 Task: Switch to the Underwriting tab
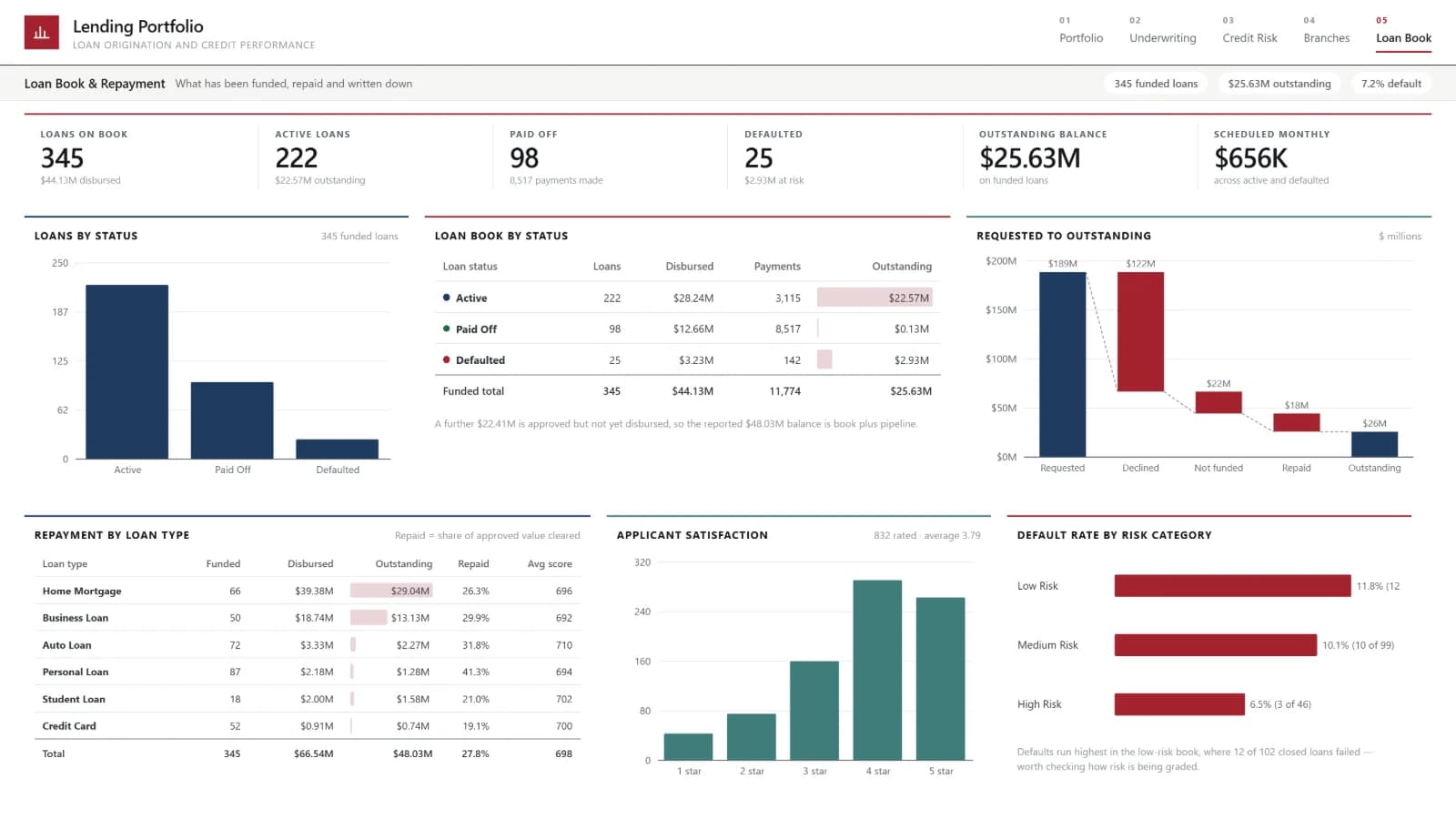click(x=1163, y=31)
